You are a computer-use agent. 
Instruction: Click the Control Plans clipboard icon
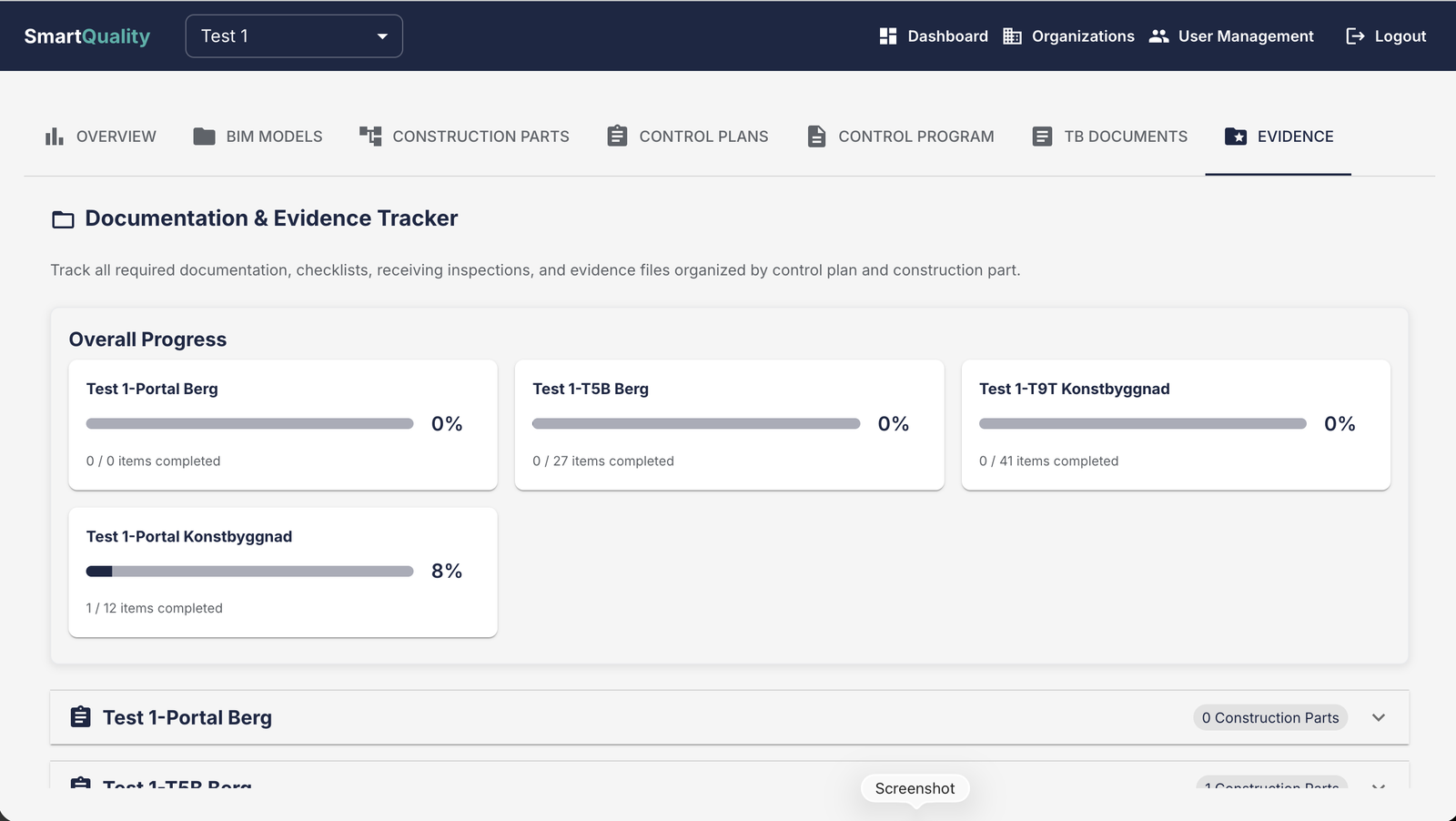[617, 136]
